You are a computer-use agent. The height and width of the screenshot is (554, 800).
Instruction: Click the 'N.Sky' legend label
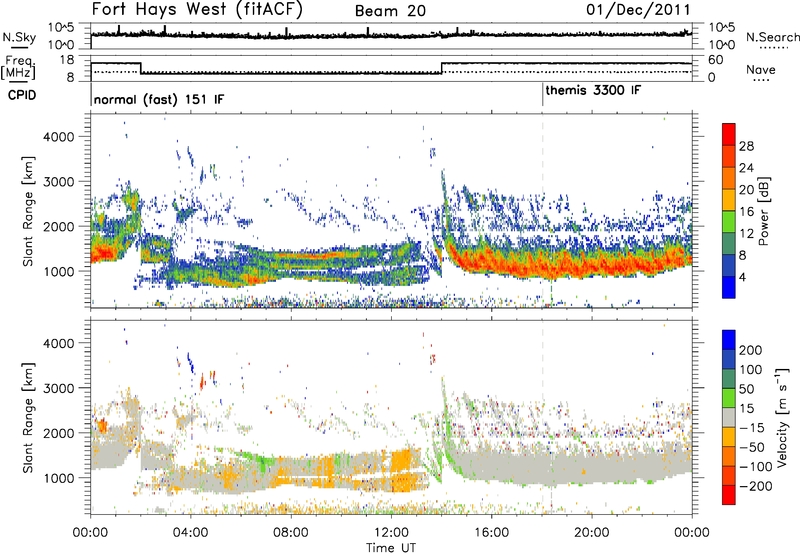click(x=19, y=37)
